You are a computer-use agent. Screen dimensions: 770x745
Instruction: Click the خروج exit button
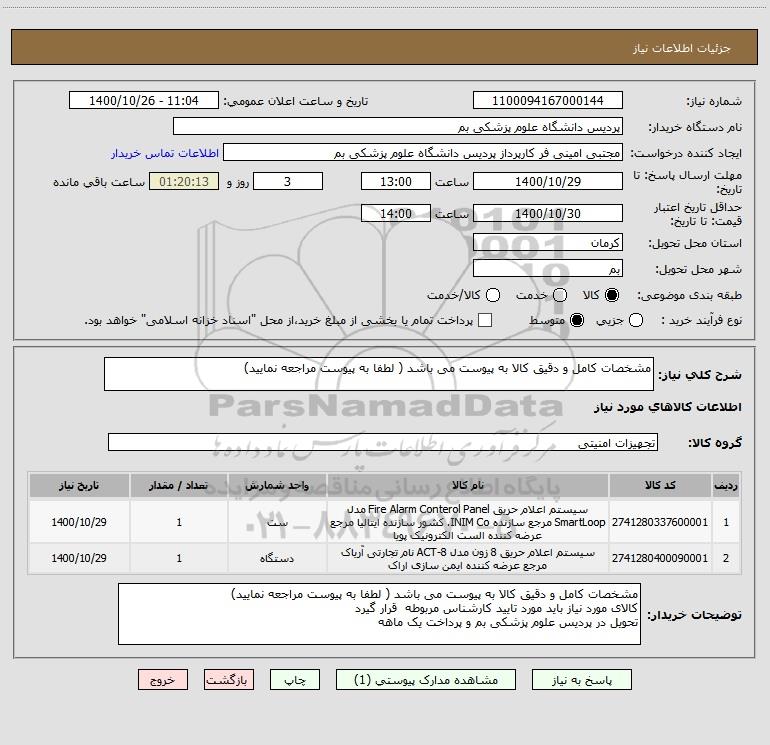pyautogui.click(x=163, y=680)
